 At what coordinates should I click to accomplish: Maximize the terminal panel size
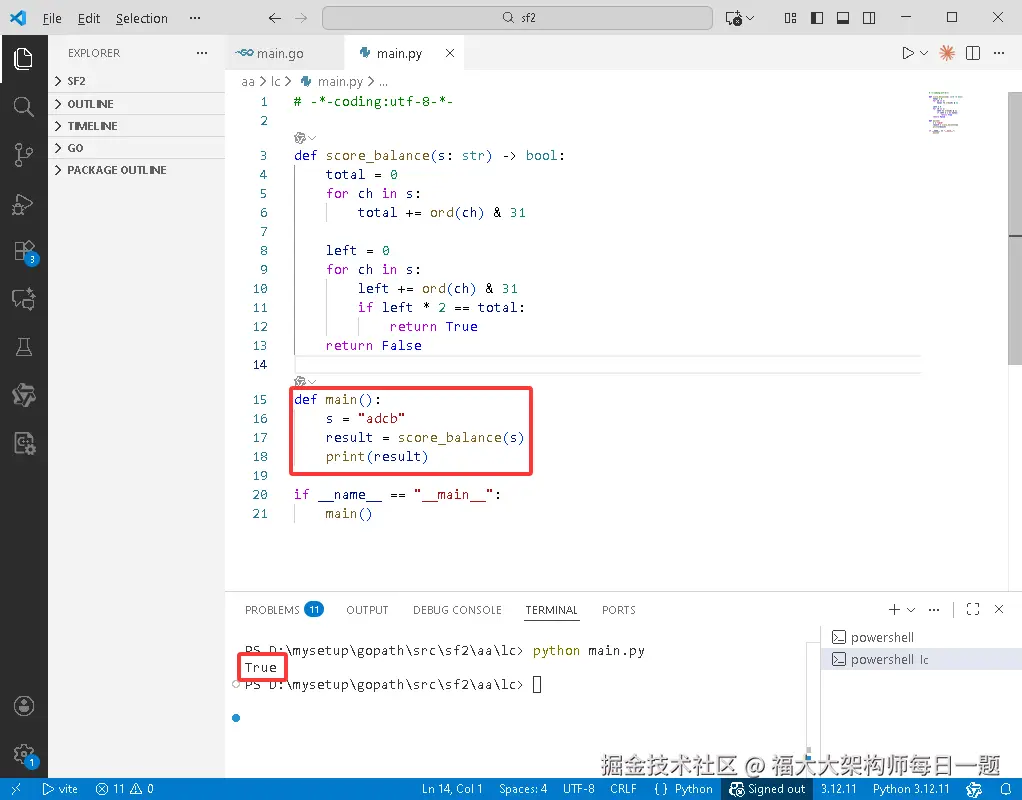pyautogui.click(x=973, y=610)
